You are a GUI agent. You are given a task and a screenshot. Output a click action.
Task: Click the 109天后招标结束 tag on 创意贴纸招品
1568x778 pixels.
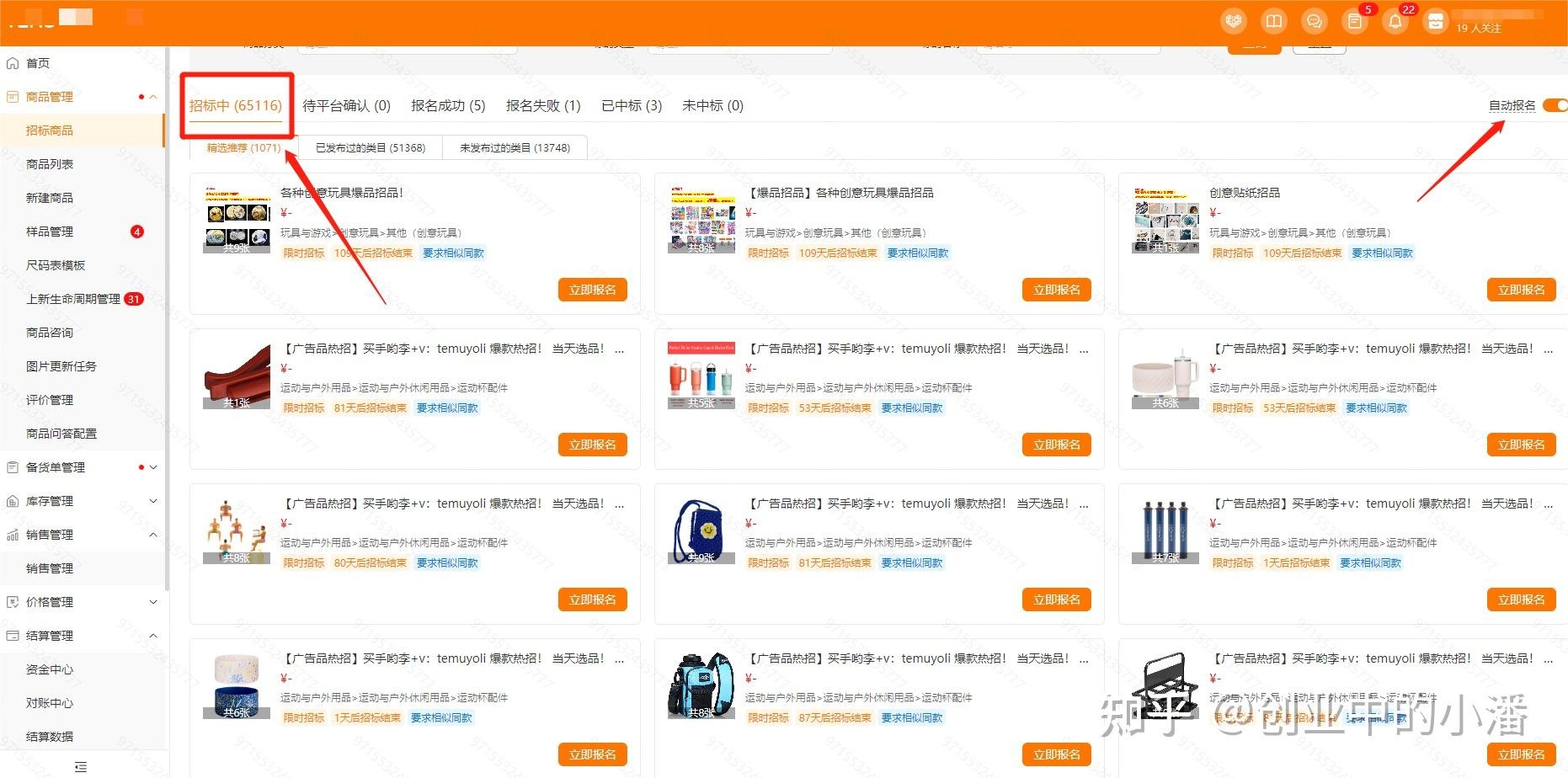[1302, 253]
